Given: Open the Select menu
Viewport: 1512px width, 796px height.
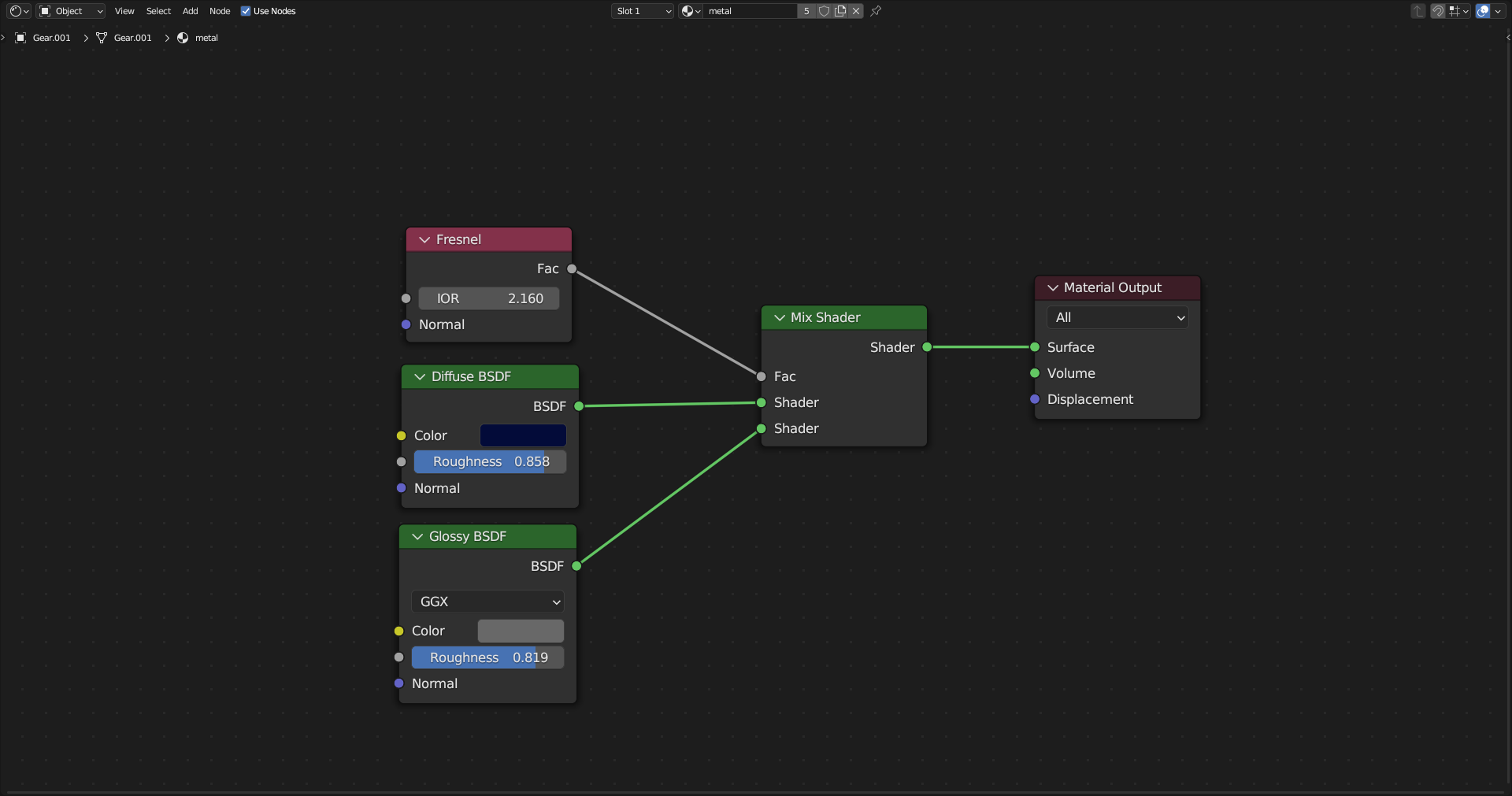Looking at the screenshot, I should (x=158, y=11).
